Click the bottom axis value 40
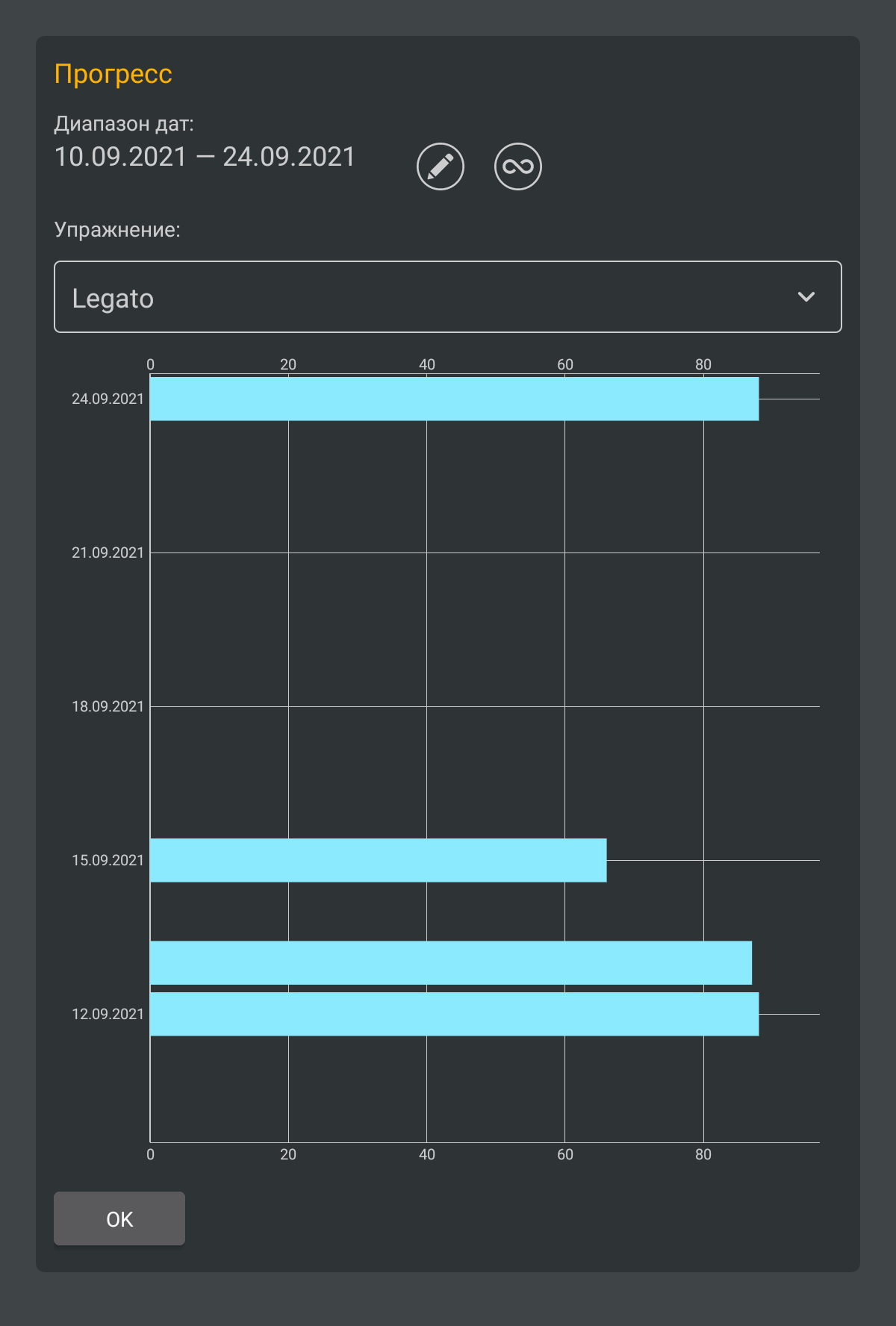The image size is (896, 1326). pyautogui.click(x=426, y=1154)
